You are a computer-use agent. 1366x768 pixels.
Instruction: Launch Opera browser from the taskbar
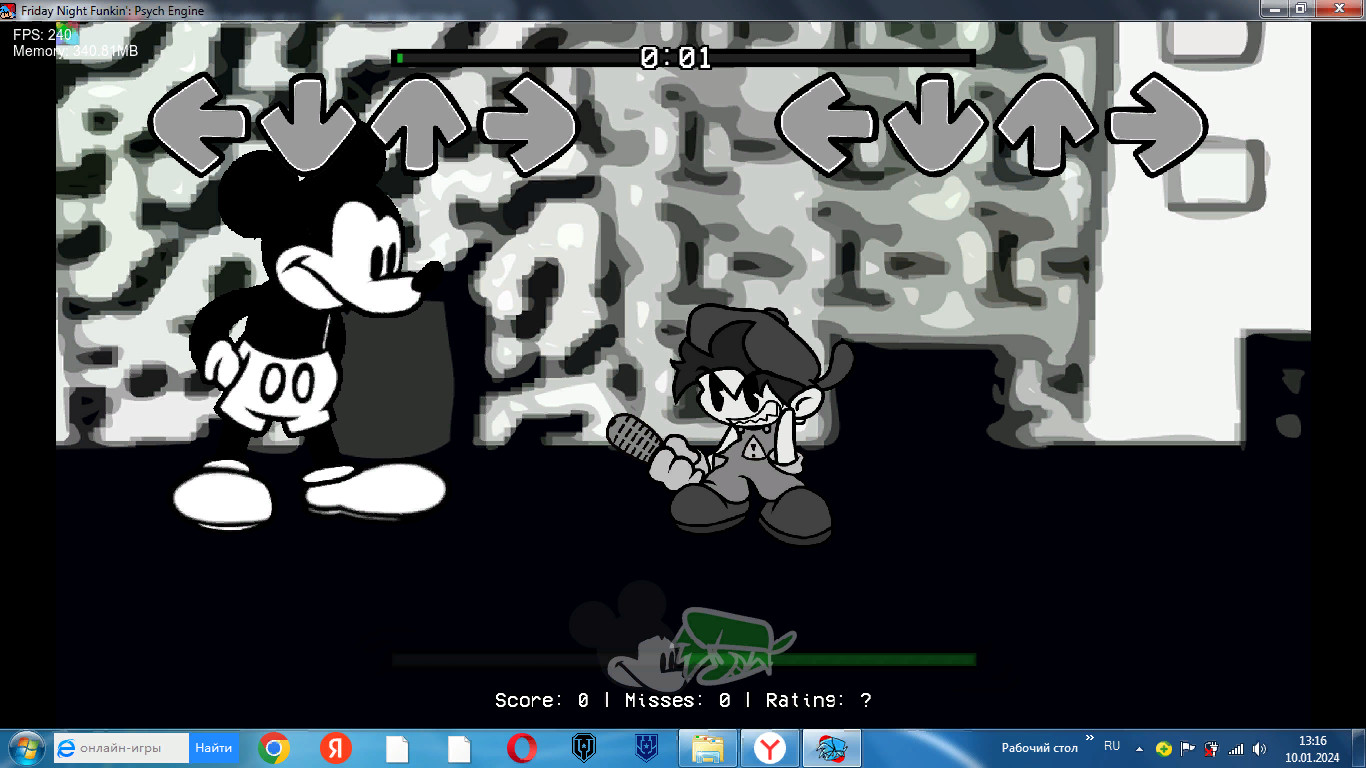(520, 747)
